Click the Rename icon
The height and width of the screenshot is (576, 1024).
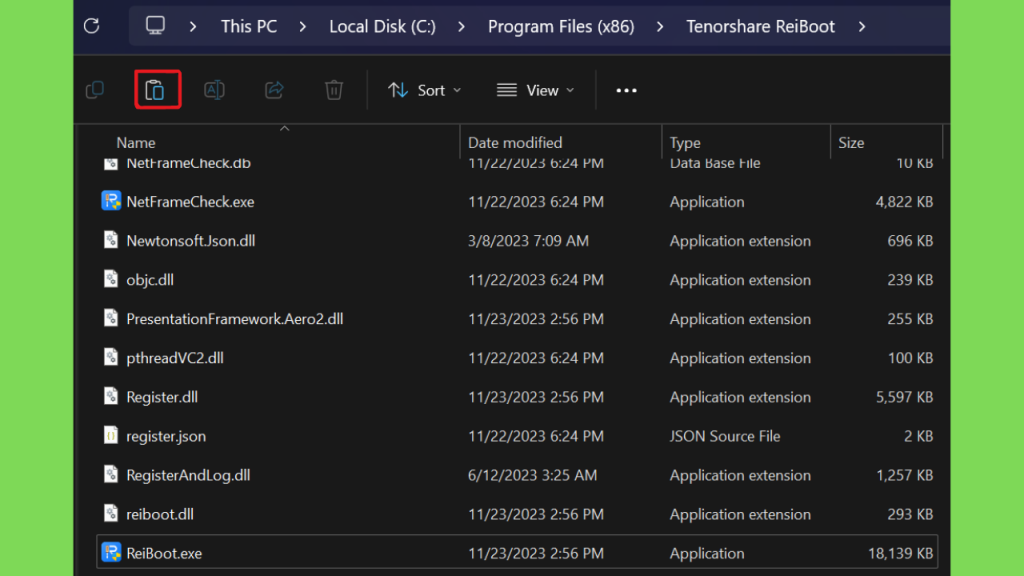[x=214, y=90]
